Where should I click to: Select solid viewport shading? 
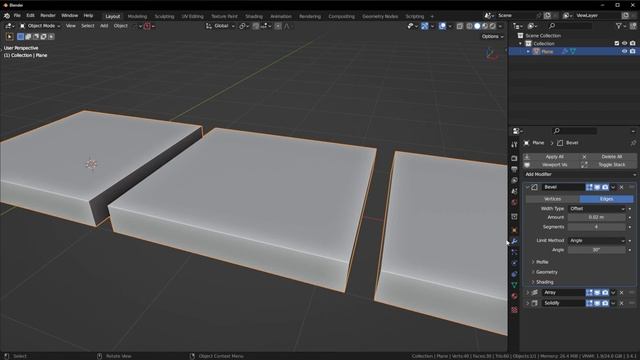pos(477,26)
